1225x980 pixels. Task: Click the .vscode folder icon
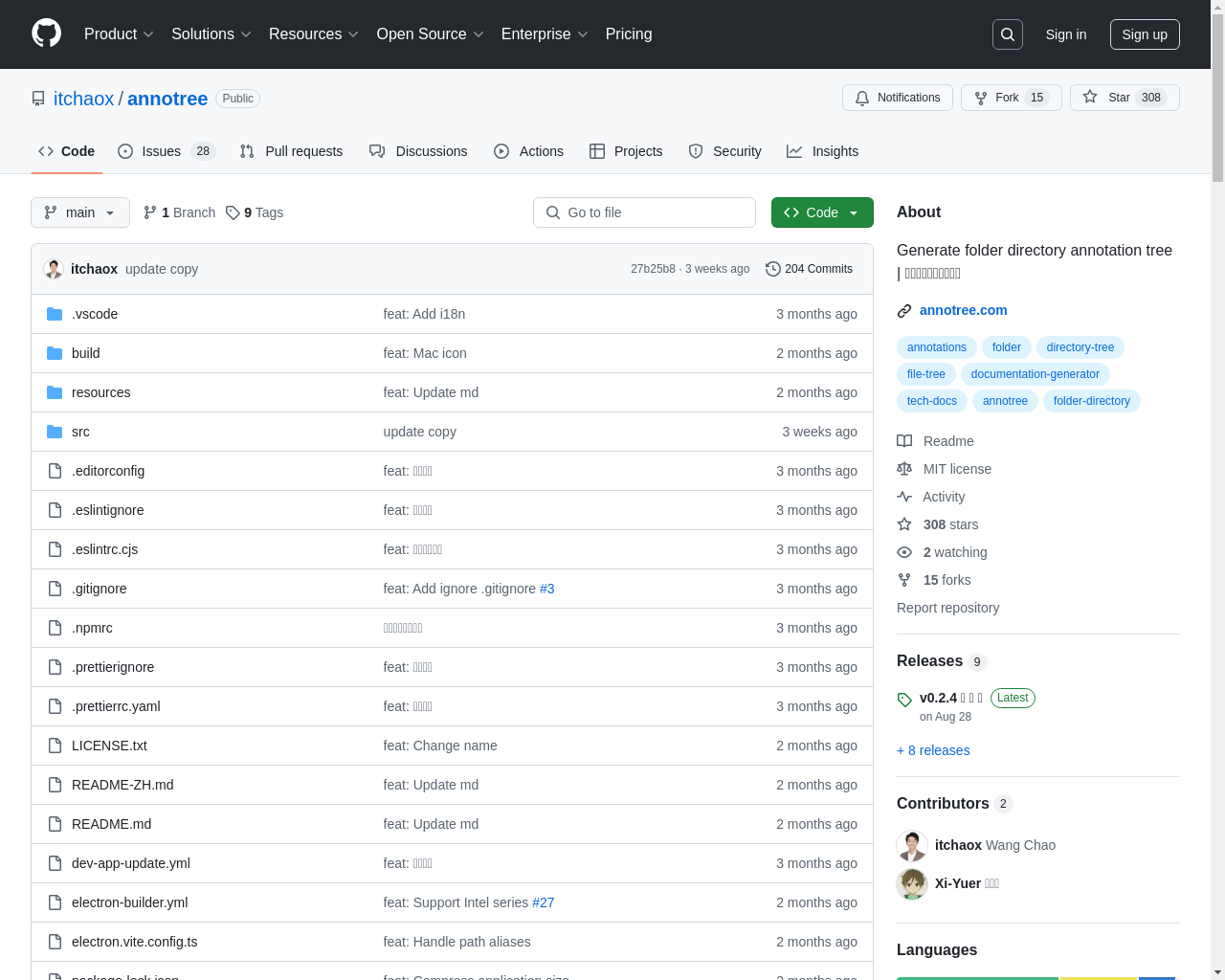click(x=55, y=314)
